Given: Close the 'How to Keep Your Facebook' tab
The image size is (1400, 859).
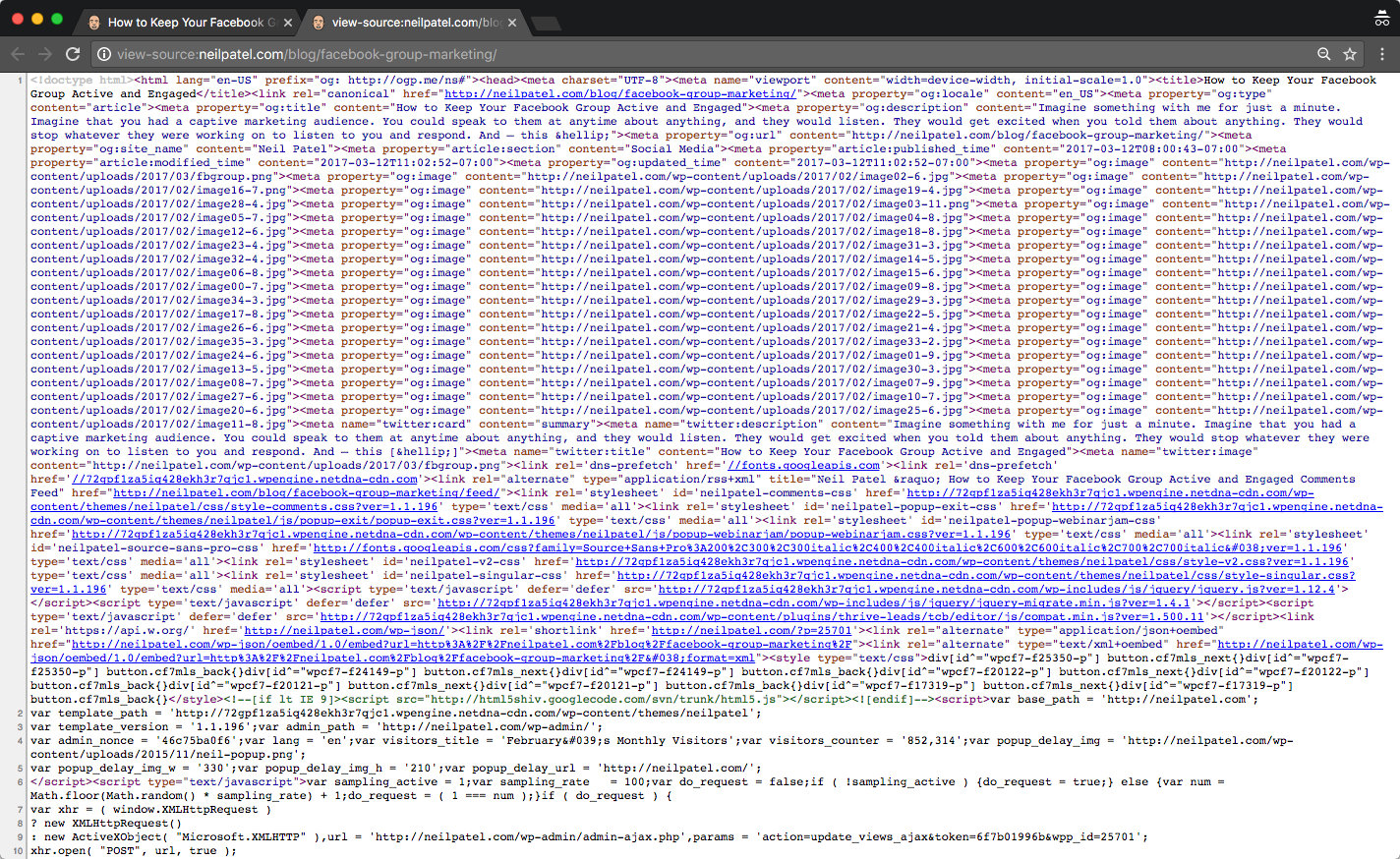Looking at the screenshot, I should point(288,22).
